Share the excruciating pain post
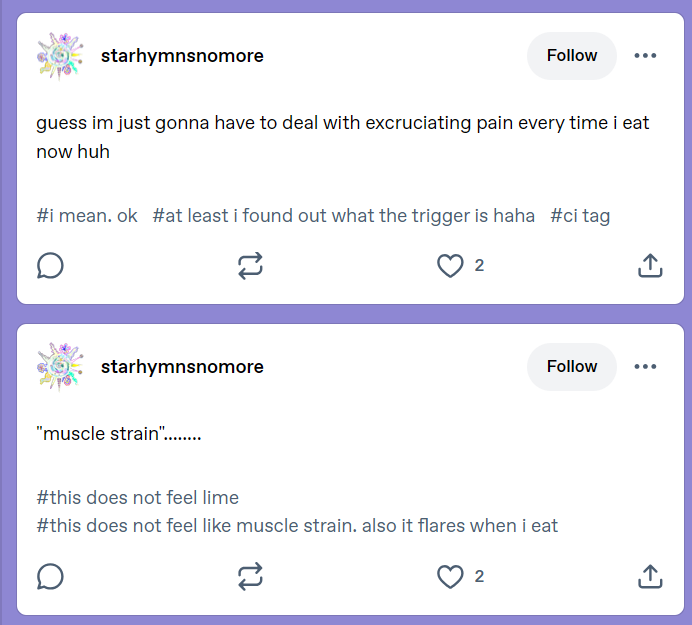692x625 pixels. [x=650, y=265]
